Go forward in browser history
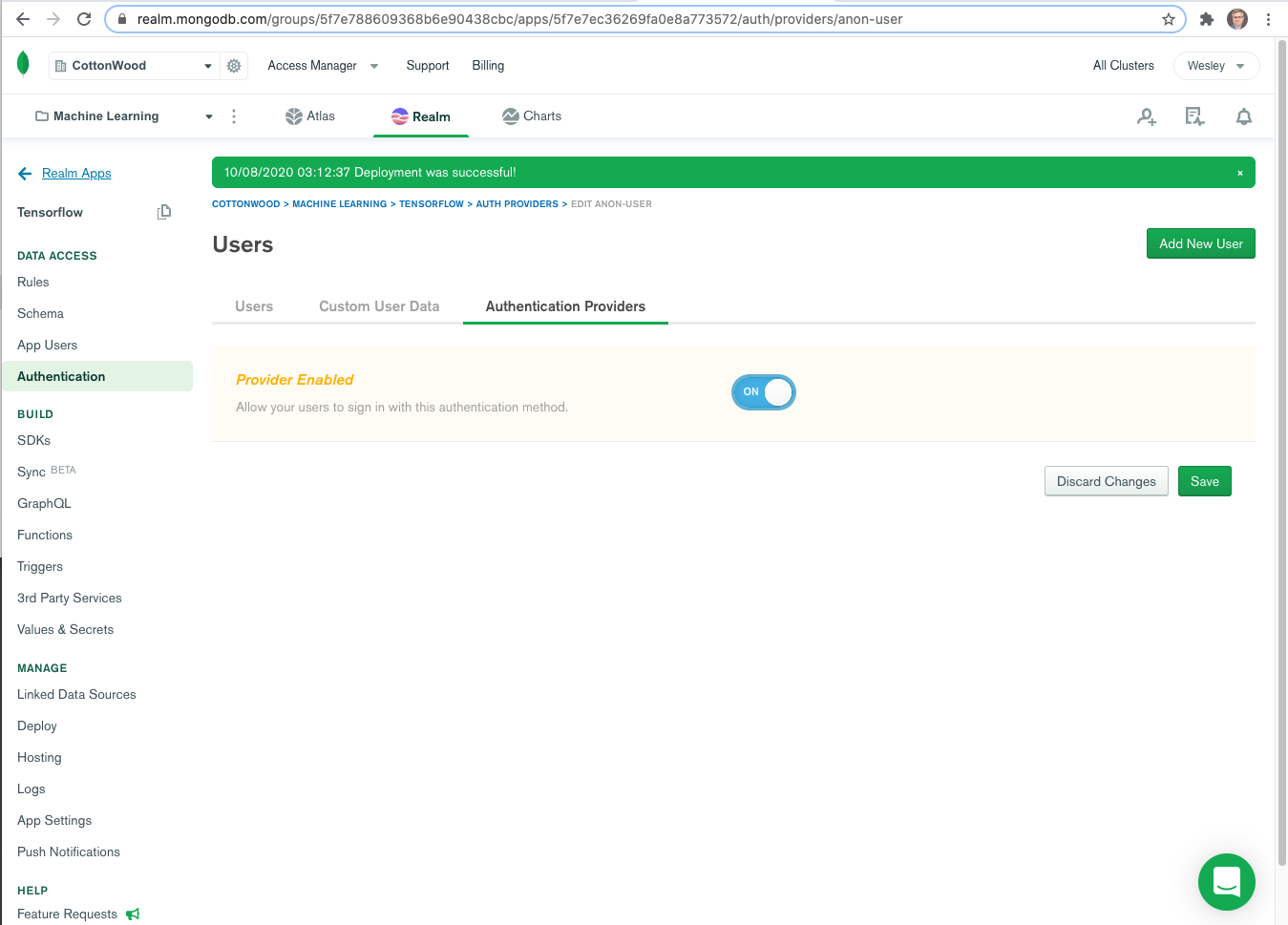This screenshot has width=1288, height=925. (x=53, y=19)
